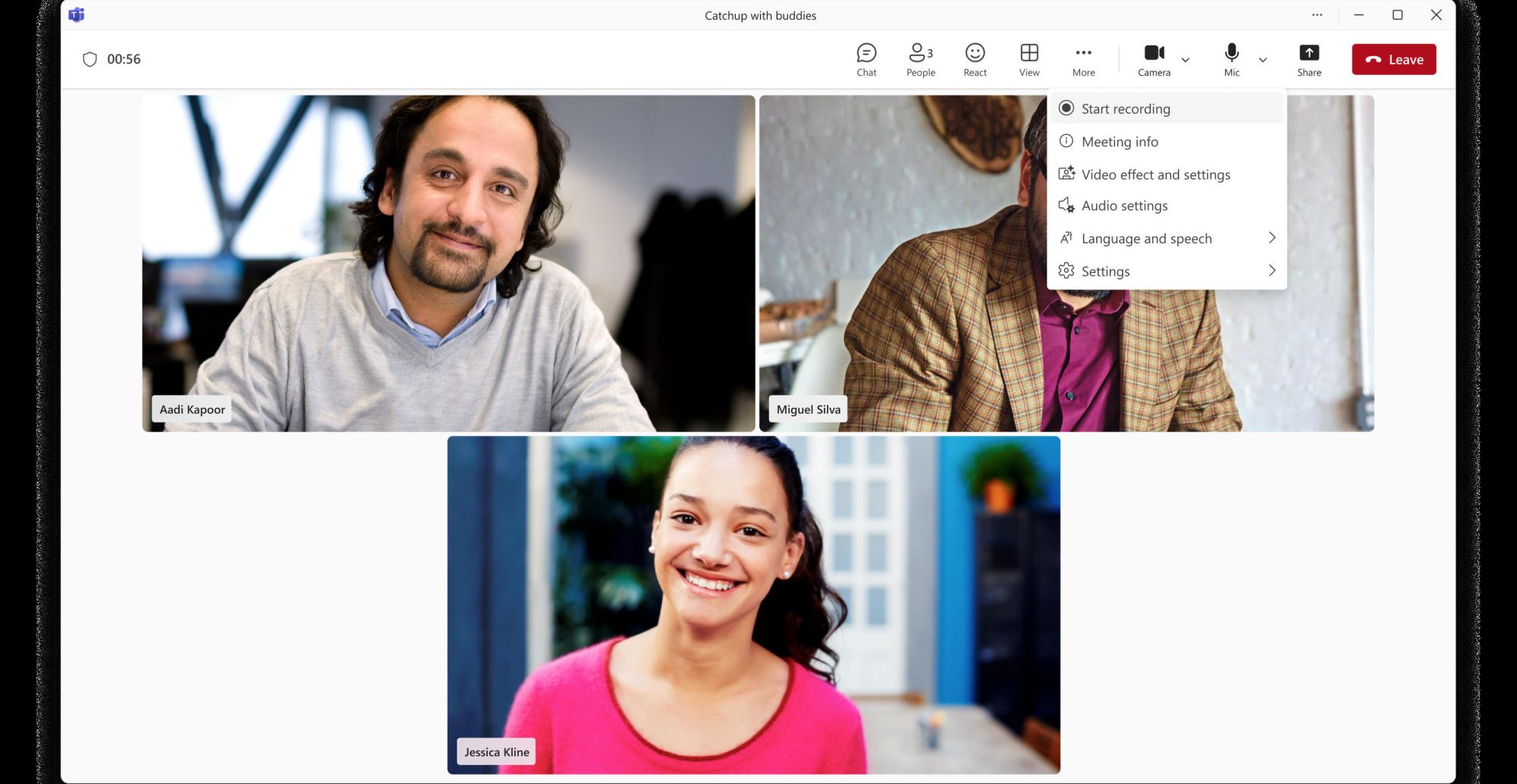Turn off the Camera
This screenshot has height=784, width=1517.
point(1154,59)
